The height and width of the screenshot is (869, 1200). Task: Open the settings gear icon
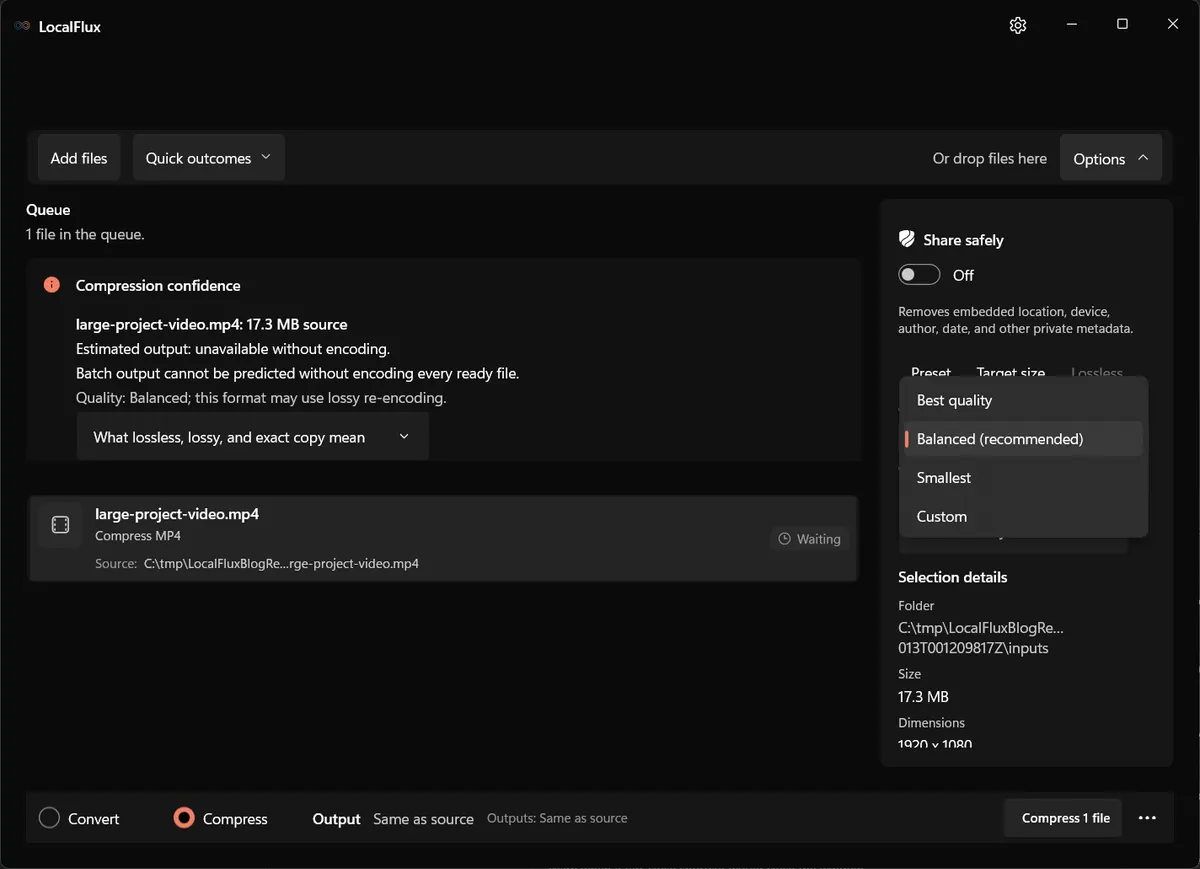tap(1018, 25)
